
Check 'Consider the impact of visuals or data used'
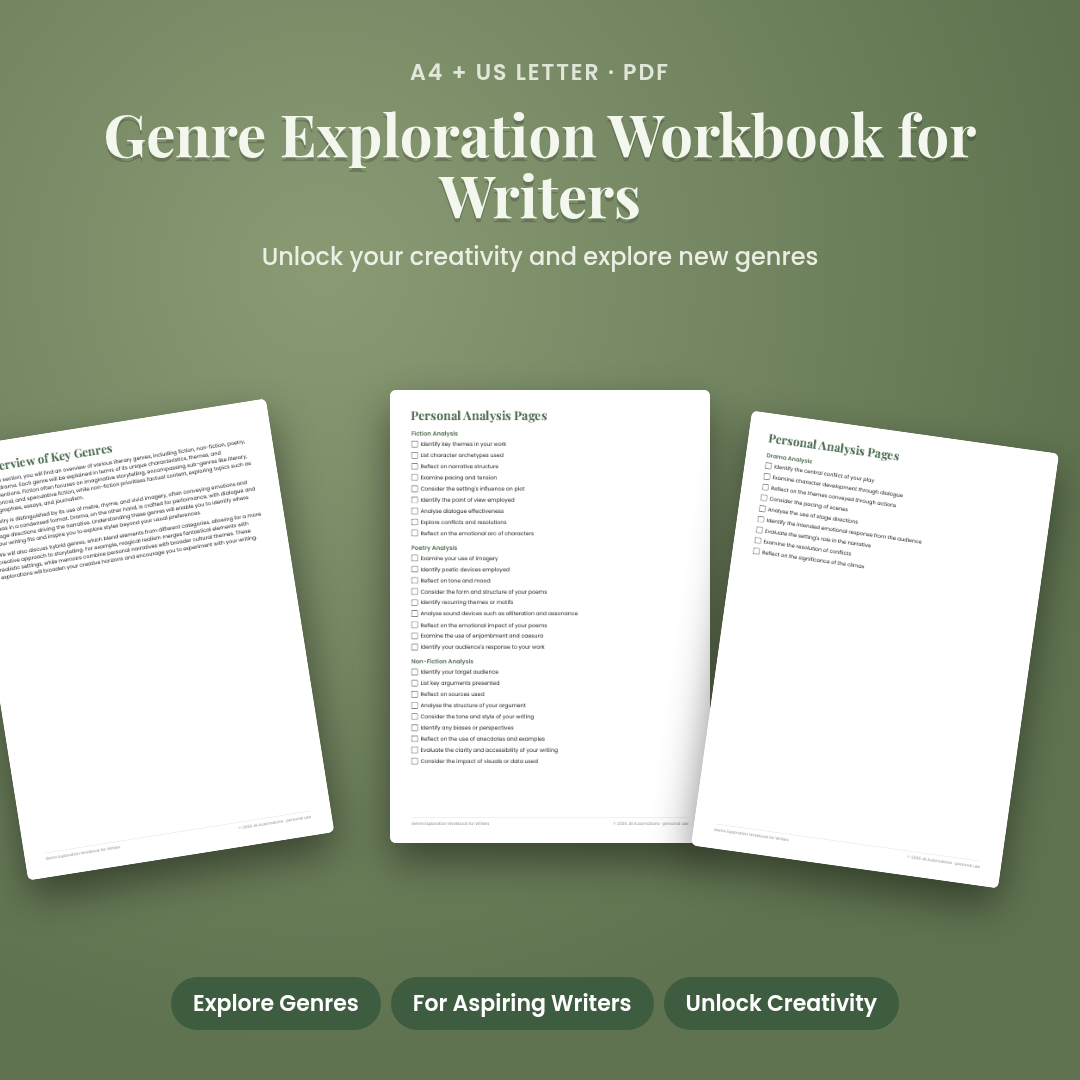click(415, 761)
